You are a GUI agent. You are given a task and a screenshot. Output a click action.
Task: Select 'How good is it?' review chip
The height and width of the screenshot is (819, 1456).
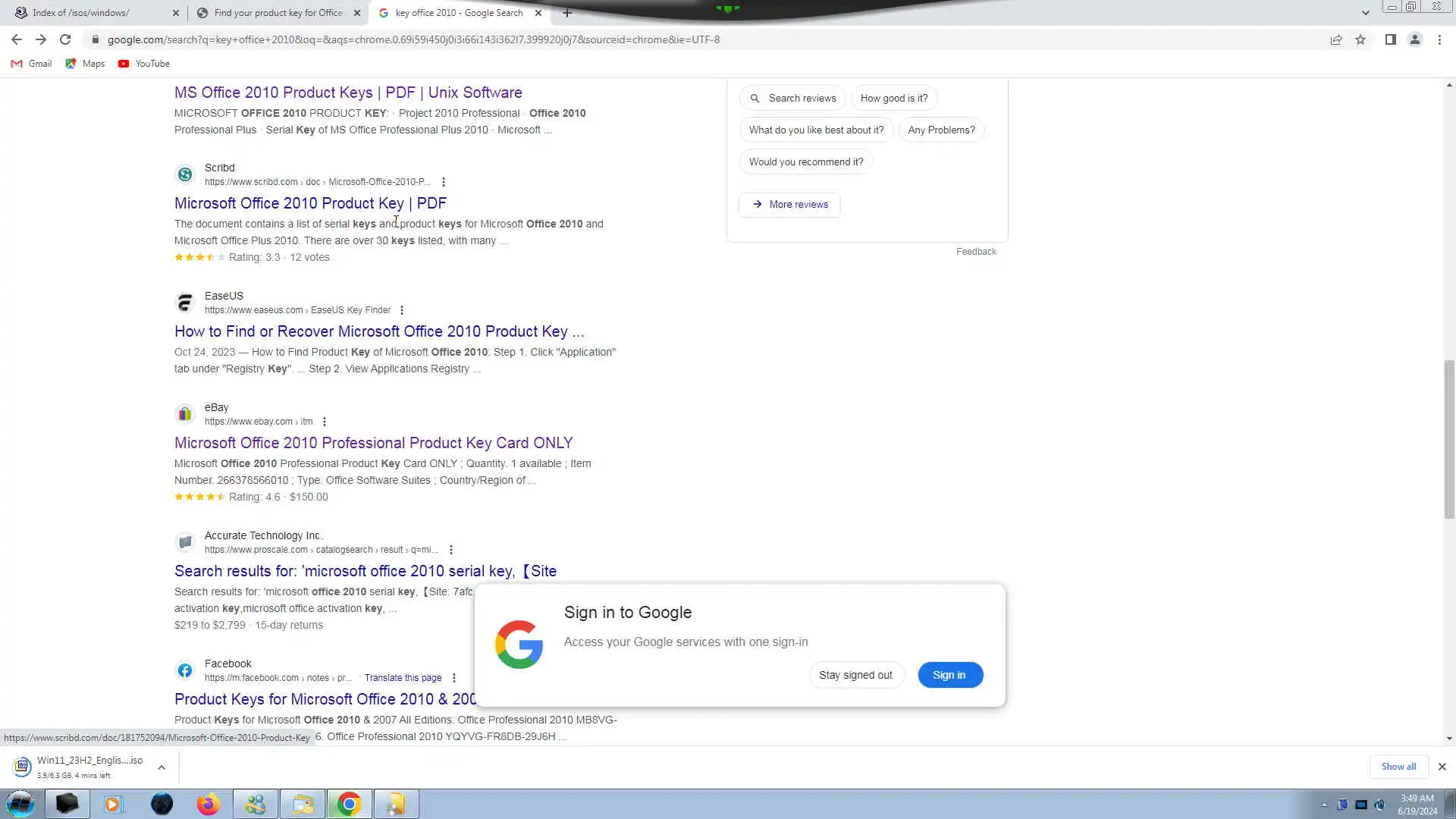[893, 98]
